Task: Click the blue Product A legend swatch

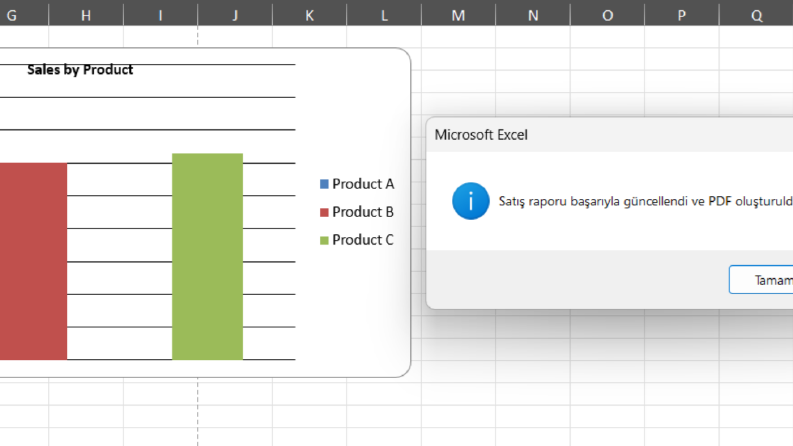Action: point(324,184)
